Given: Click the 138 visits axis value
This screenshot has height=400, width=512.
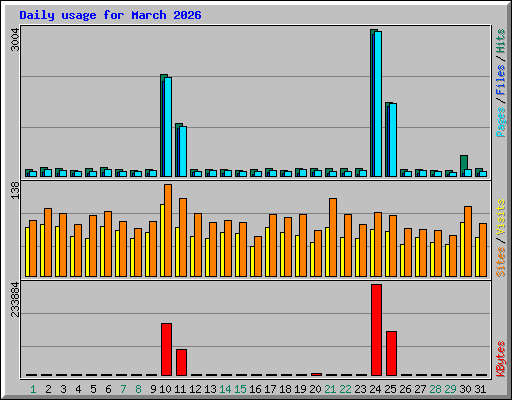Looking at the screenshot, I should point(15,191).
